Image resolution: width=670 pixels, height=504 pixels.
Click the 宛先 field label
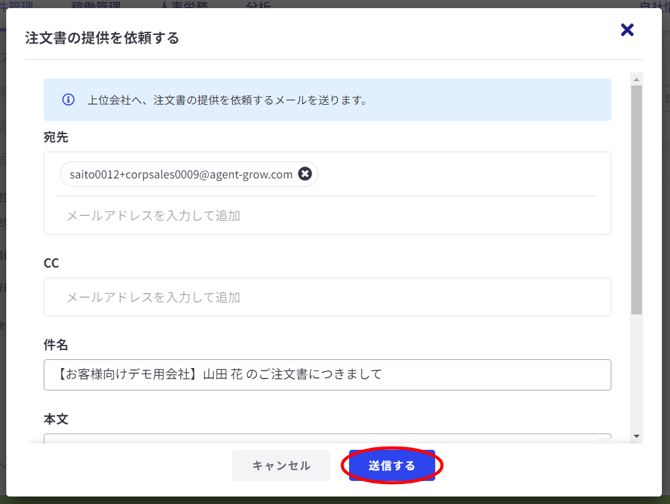click(x=56, y=137)
